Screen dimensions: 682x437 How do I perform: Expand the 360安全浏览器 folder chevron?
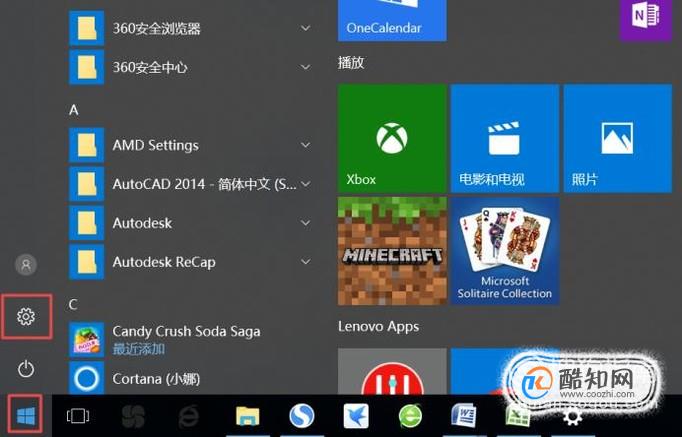click(306, 28)
